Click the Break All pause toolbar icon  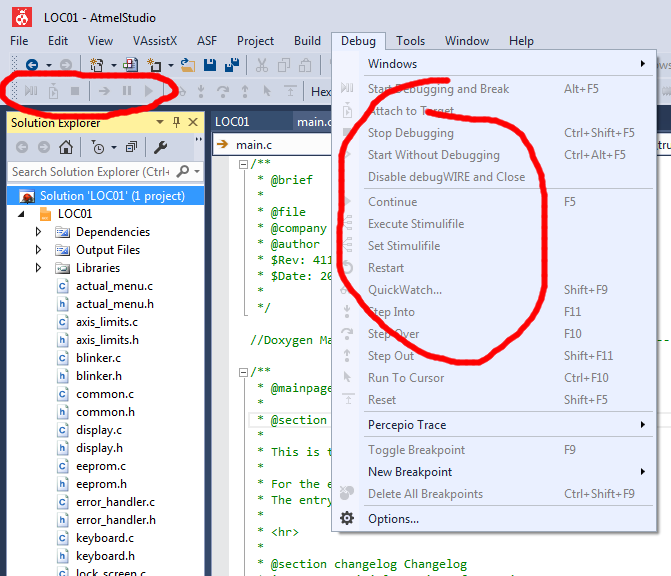[127, 91]
